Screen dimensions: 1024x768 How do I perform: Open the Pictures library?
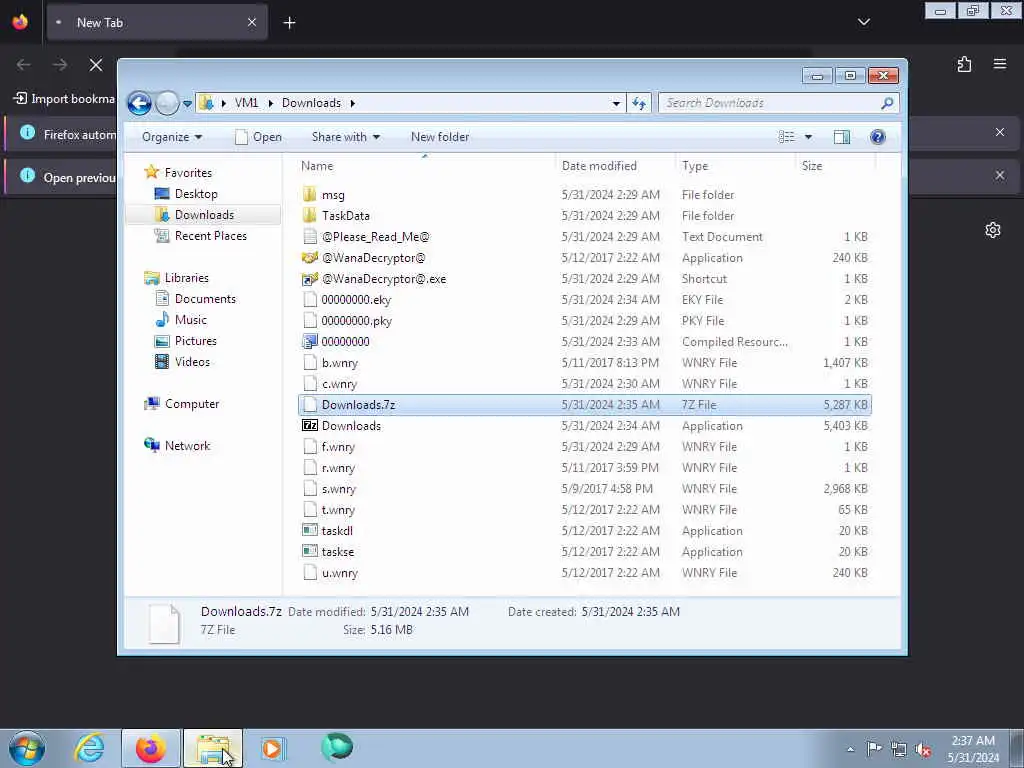point(185,341)
